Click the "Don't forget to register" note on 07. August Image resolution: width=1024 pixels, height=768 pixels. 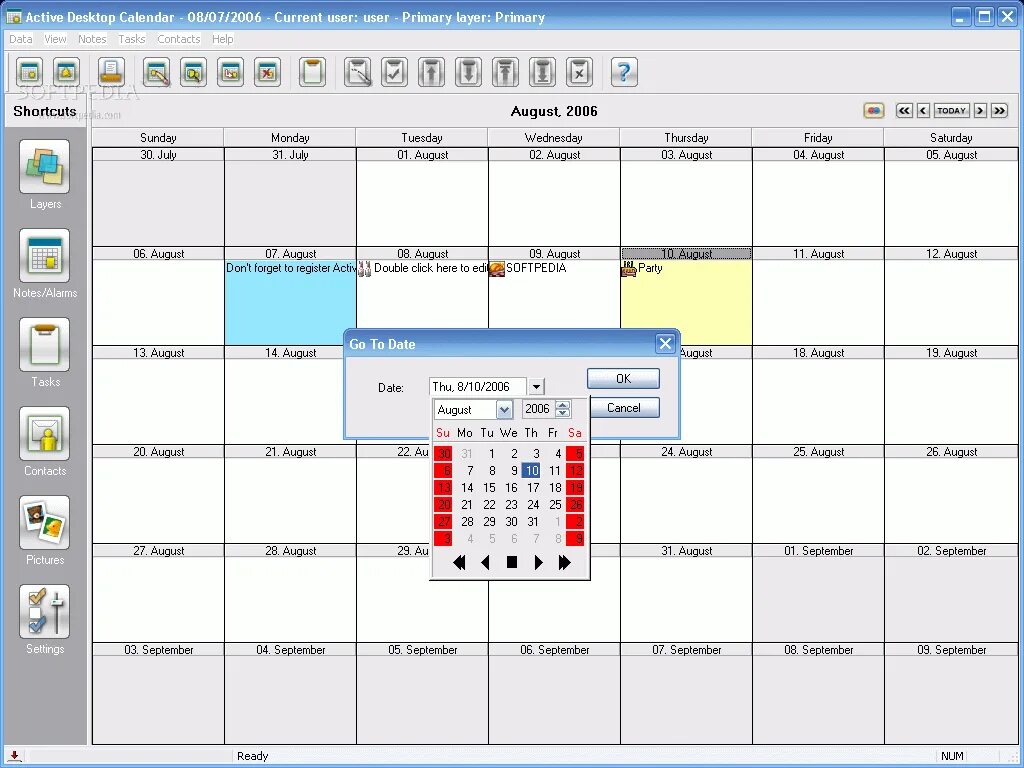click(291, 268)
